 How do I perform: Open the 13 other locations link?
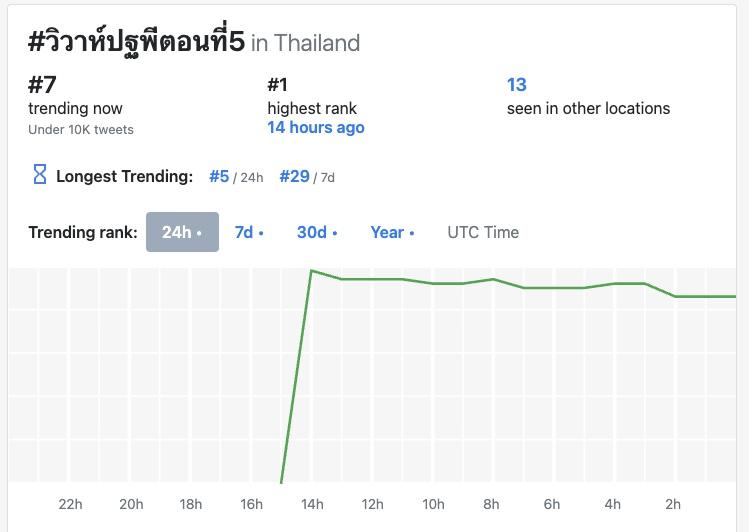coord(517,85)
